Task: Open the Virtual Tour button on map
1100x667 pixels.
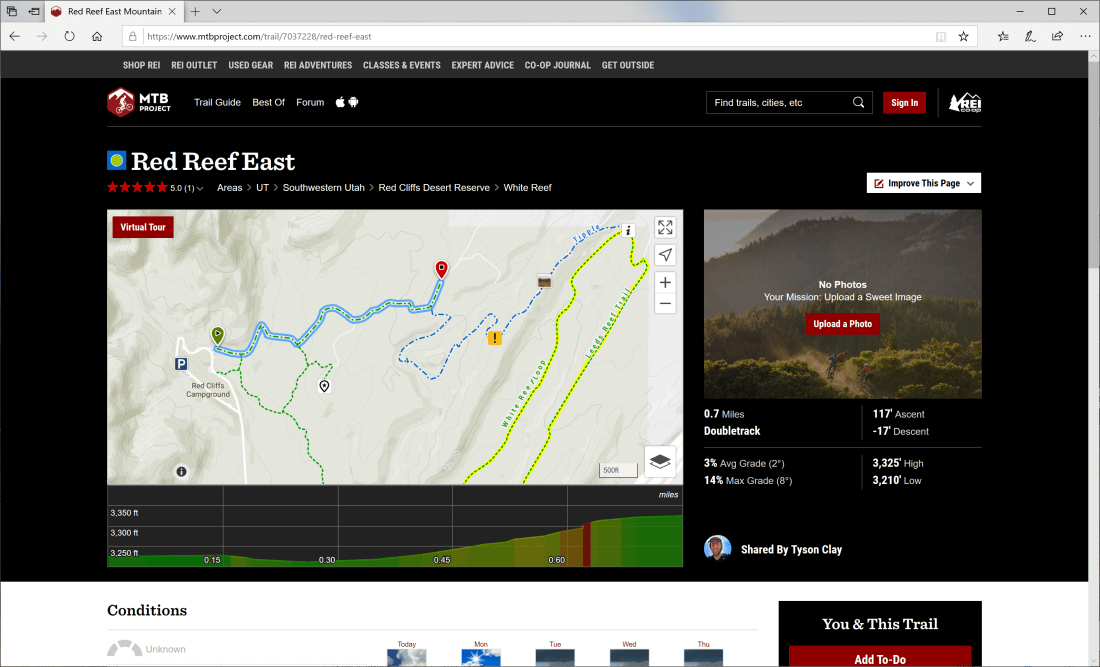Action: point(143,227)
